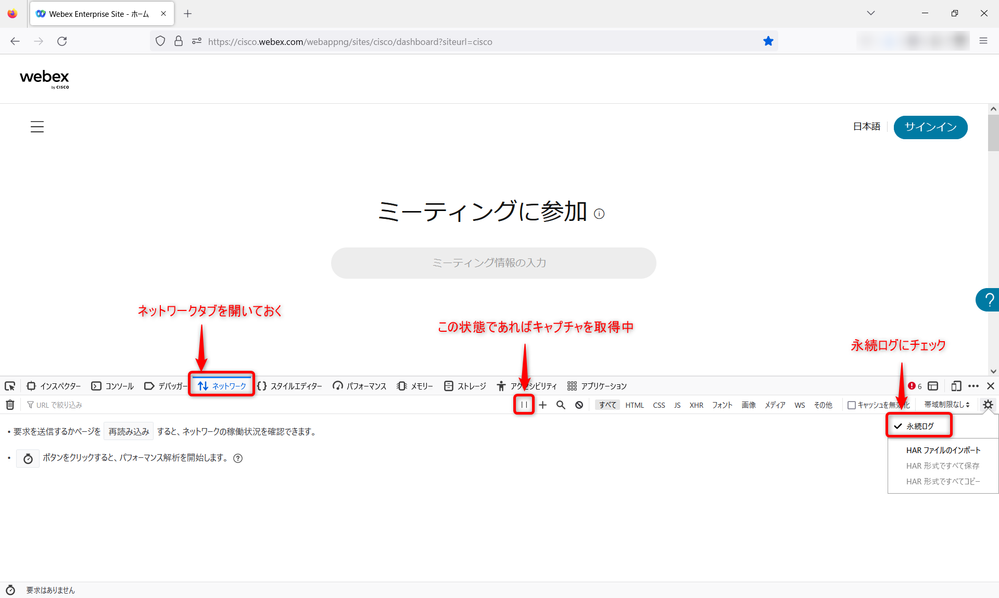Click the help question icon in panel
The height and width of the screenshot is (598, 999).
(x=238, y=458)
